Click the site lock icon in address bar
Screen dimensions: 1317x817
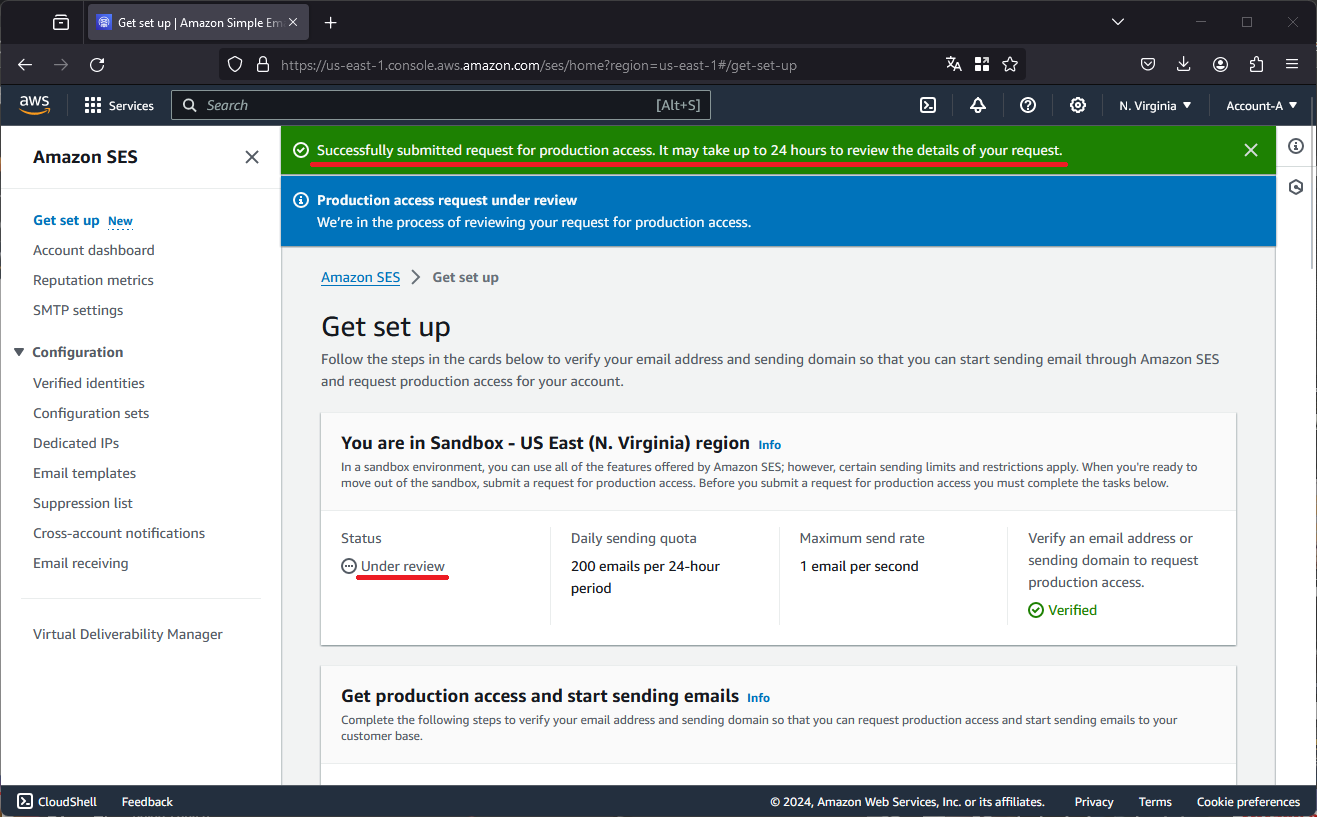pos(263,64)
